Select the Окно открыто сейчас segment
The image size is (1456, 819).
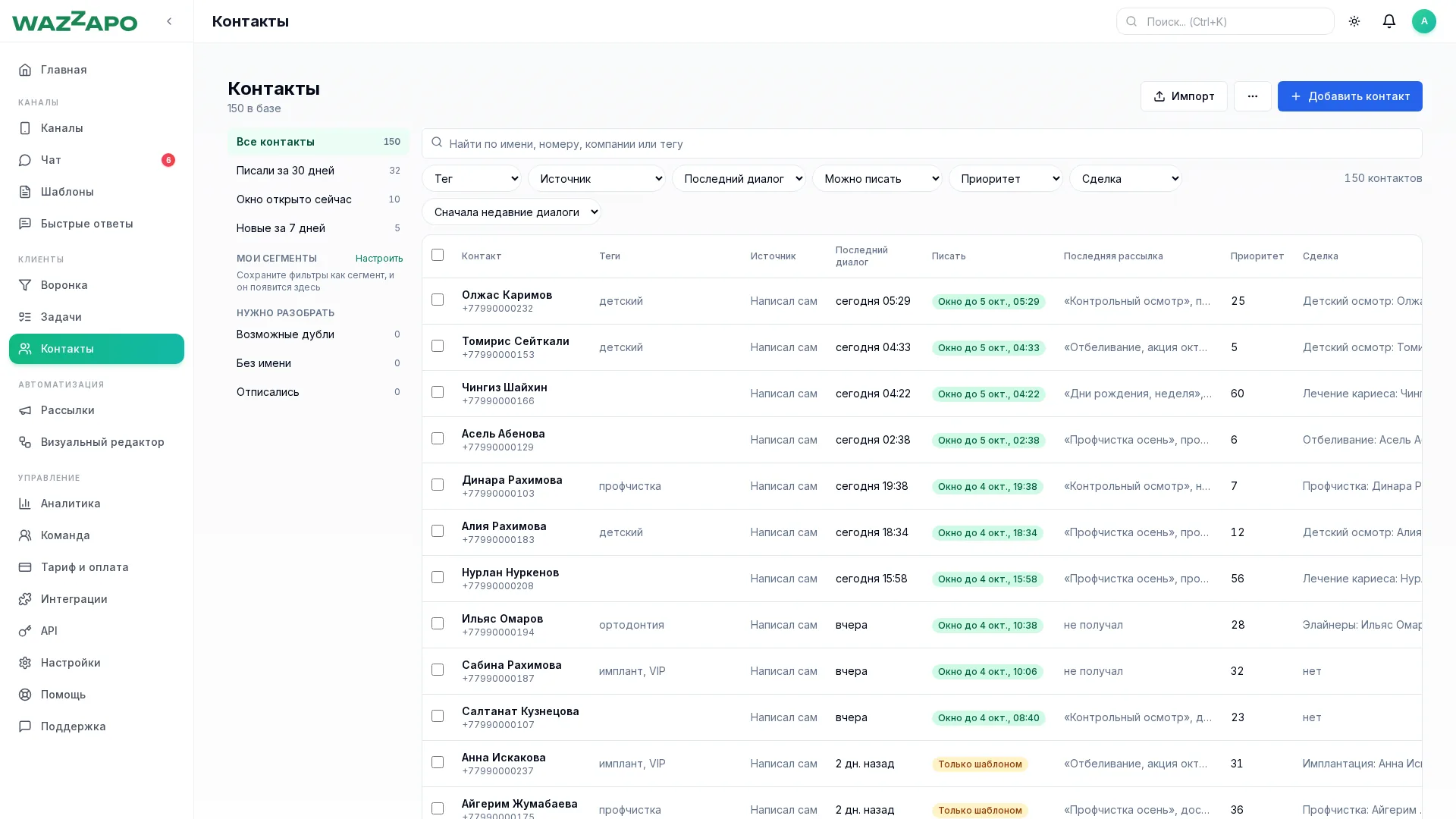[x=318, y=199]
